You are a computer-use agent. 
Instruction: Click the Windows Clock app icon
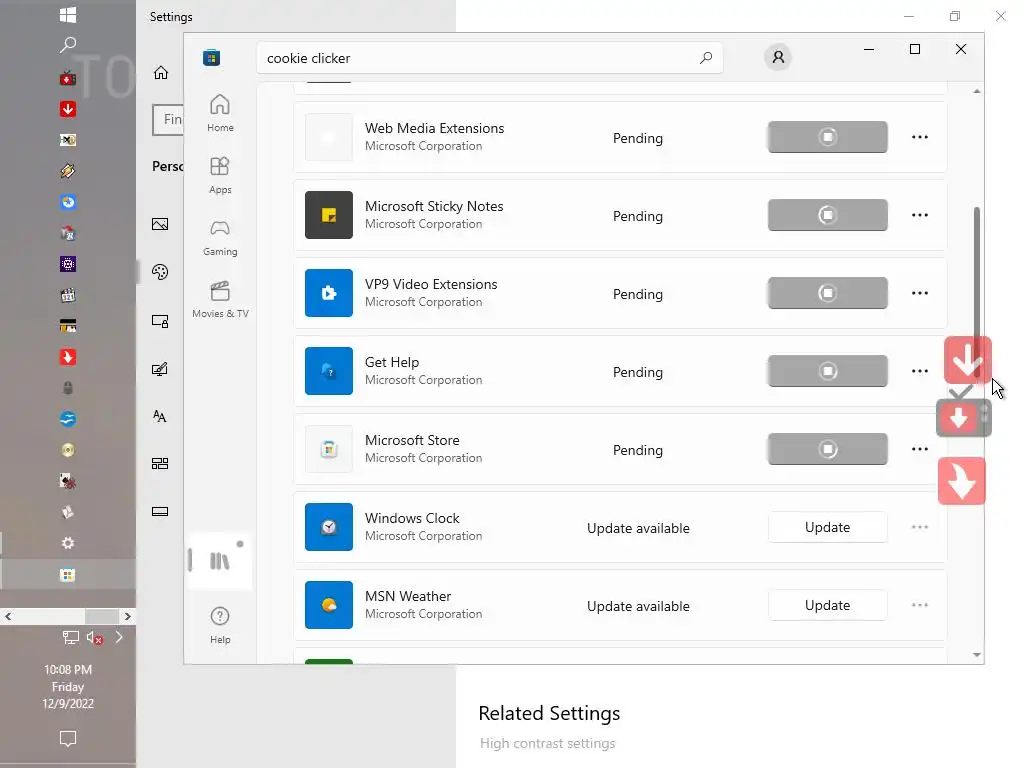click(329, 527)
